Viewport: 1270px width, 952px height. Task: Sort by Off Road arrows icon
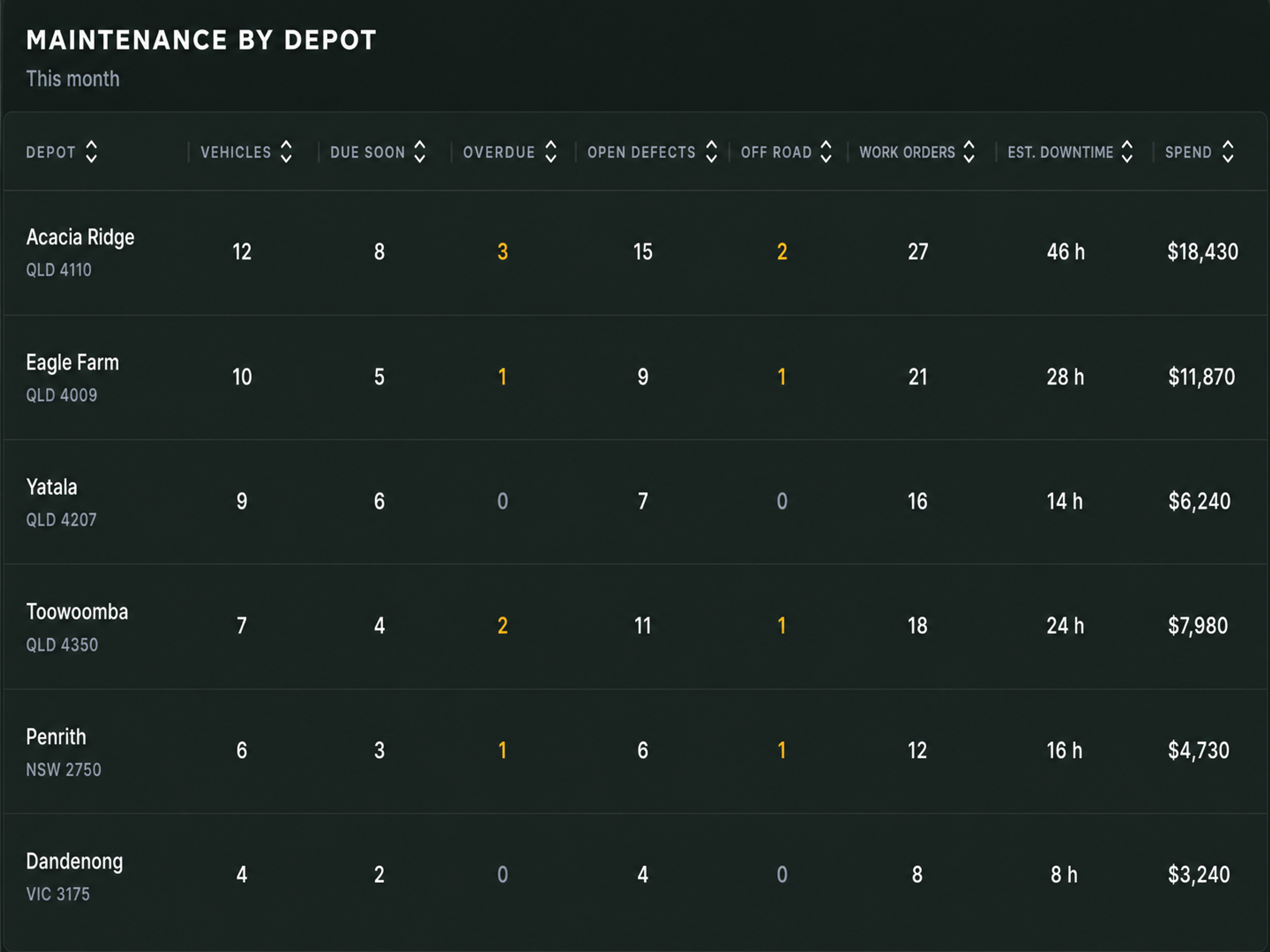coord(826,152)
